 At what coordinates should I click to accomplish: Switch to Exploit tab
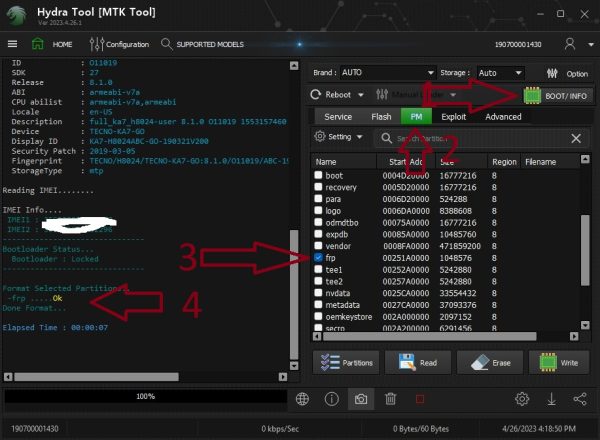point(454,117)
